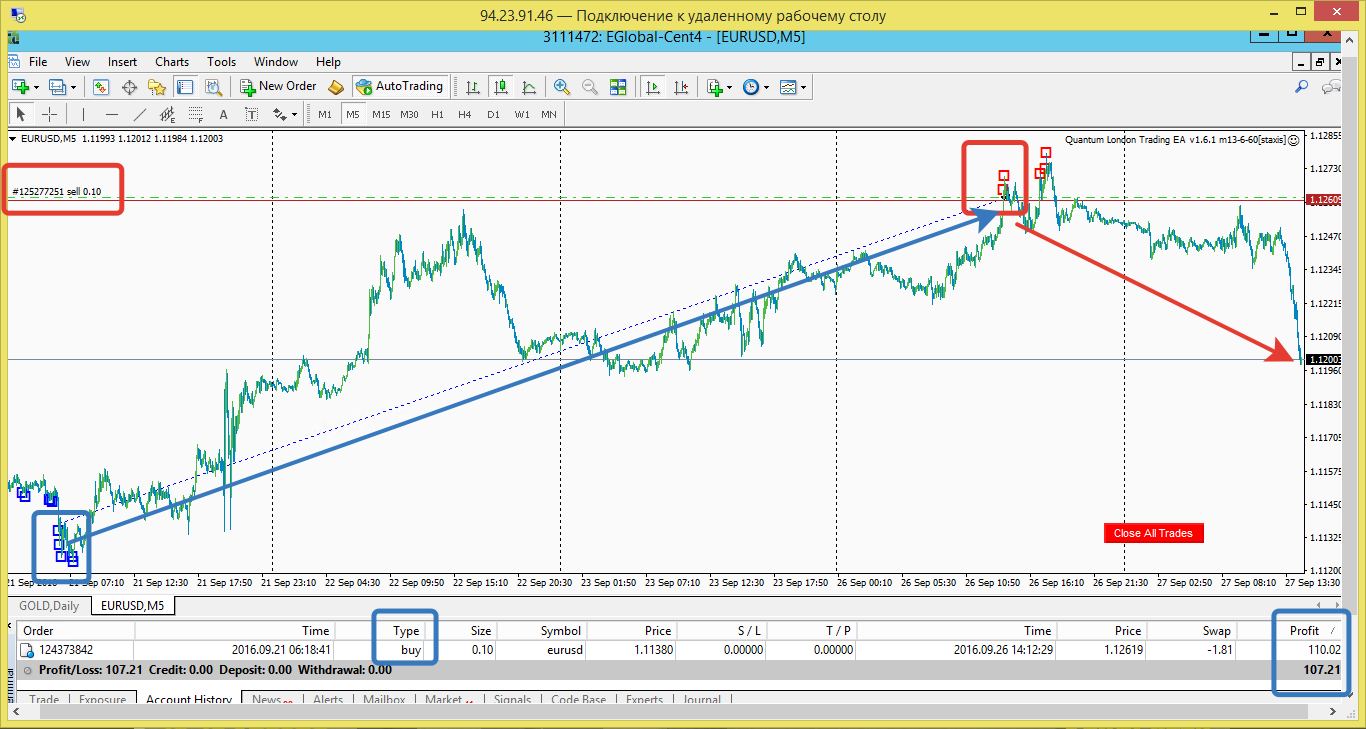
Task: Select the H1 timeframe button
Action: pyautogui.click(x=437, y=114)
